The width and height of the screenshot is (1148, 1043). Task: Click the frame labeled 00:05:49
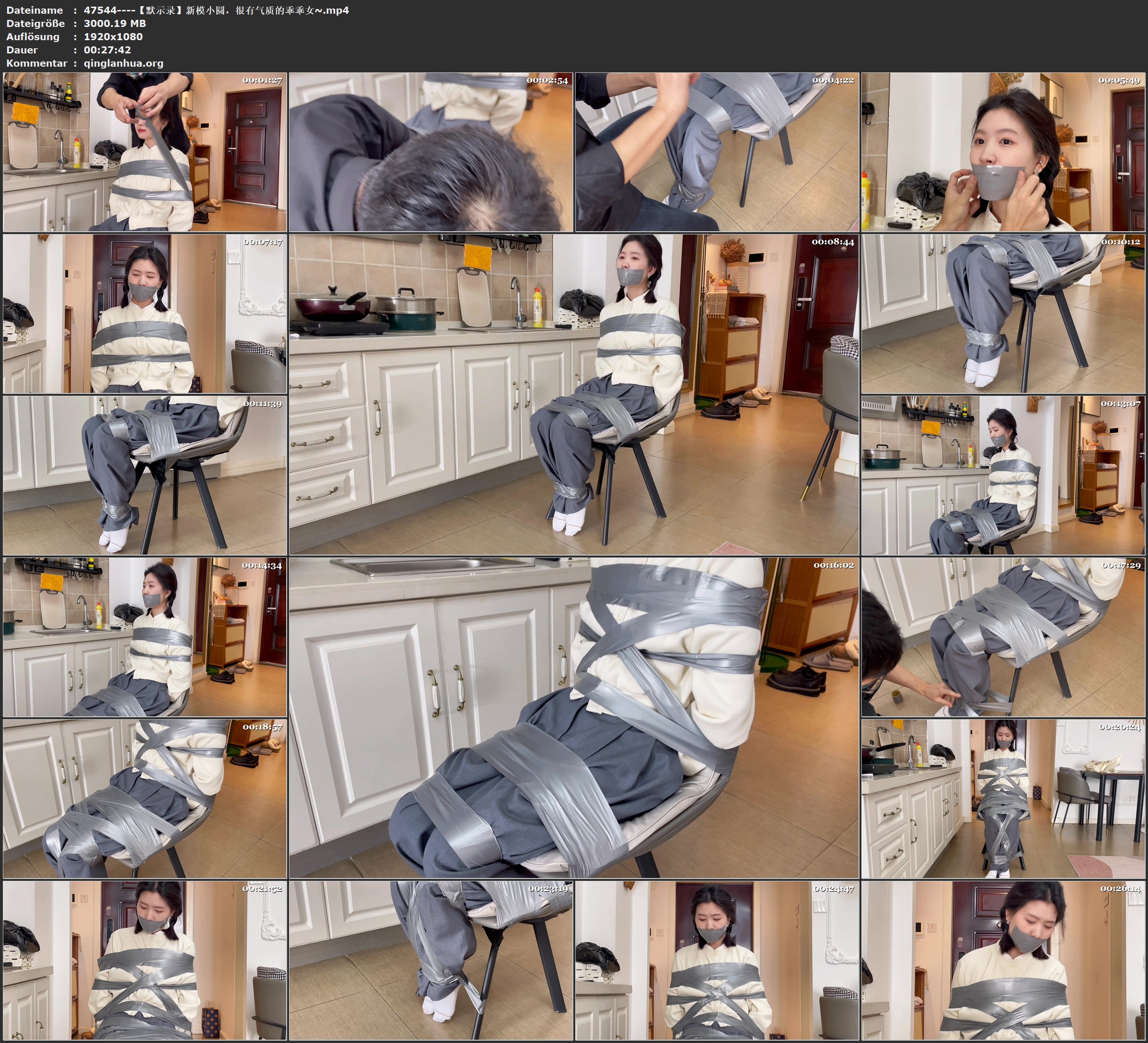click(x=1003, y=152)
